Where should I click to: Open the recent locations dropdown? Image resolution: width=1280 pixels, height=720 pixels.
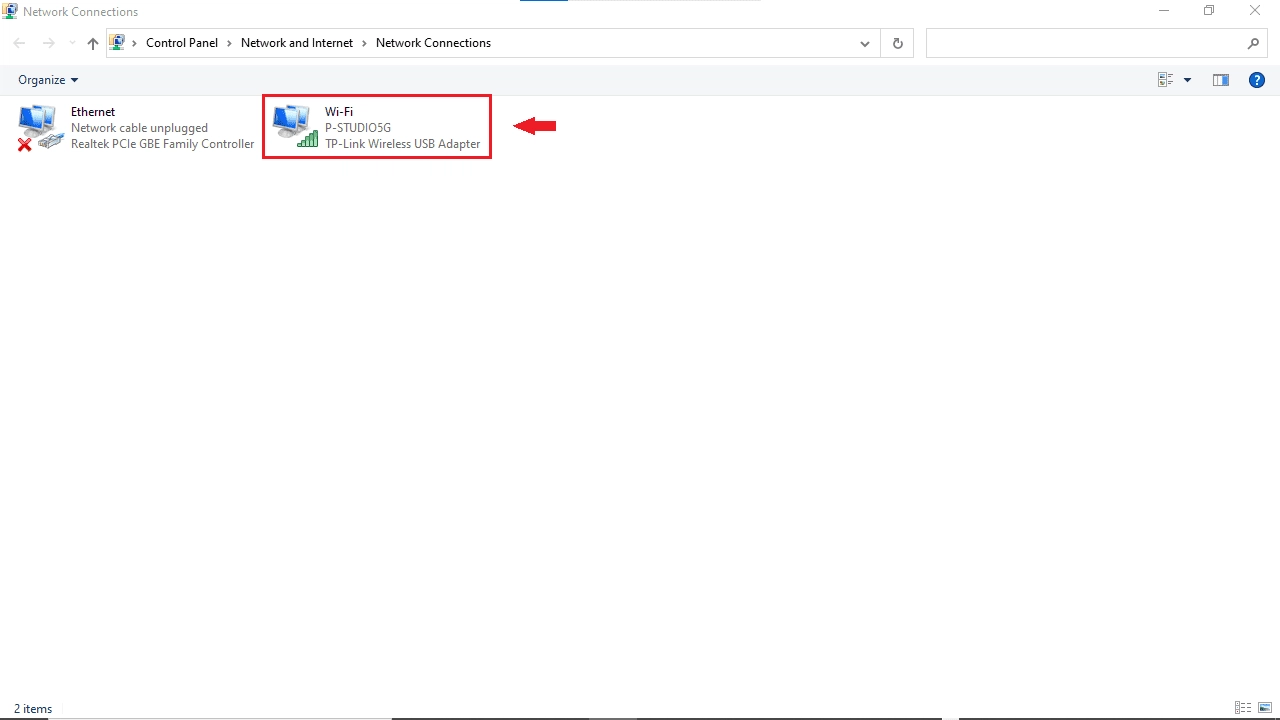71,43
